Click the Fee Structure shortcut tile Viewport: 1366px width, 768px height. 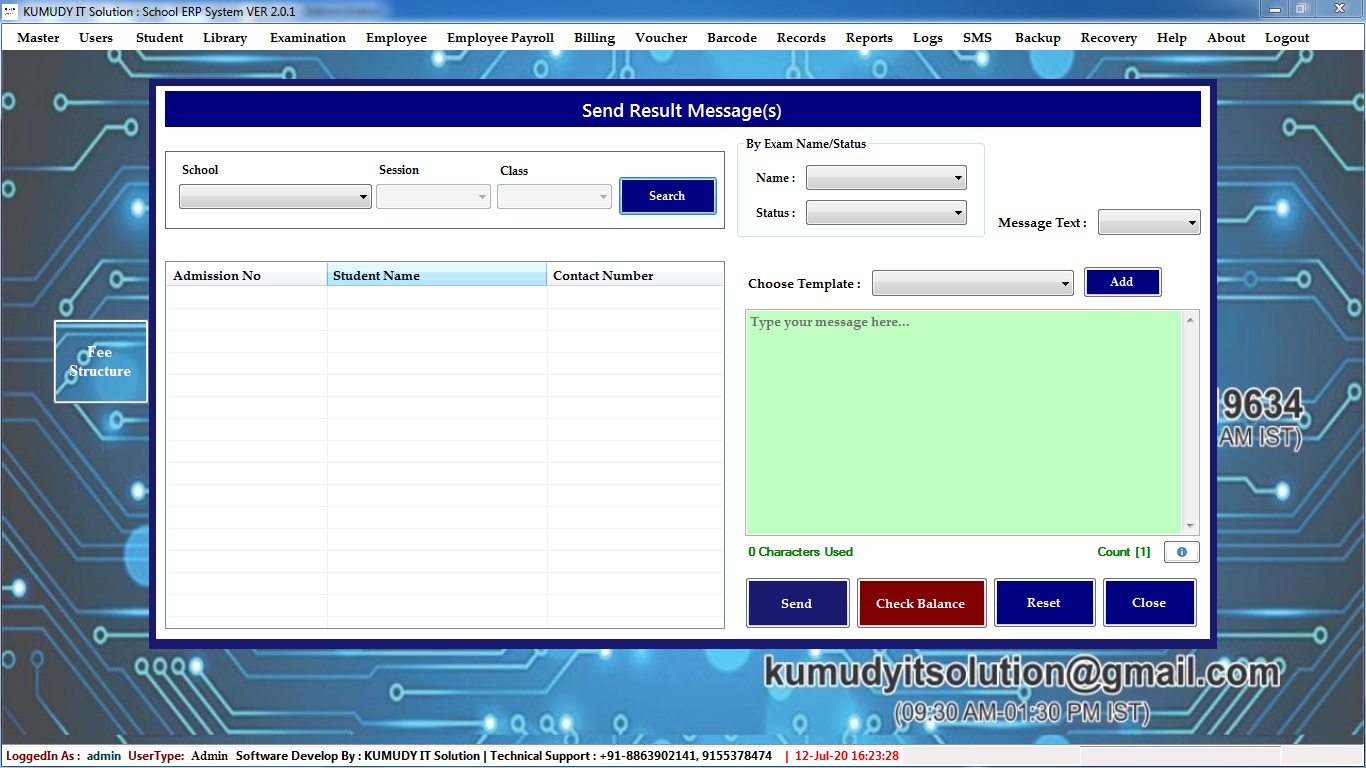pyautogui.click(x=100, y=362)
